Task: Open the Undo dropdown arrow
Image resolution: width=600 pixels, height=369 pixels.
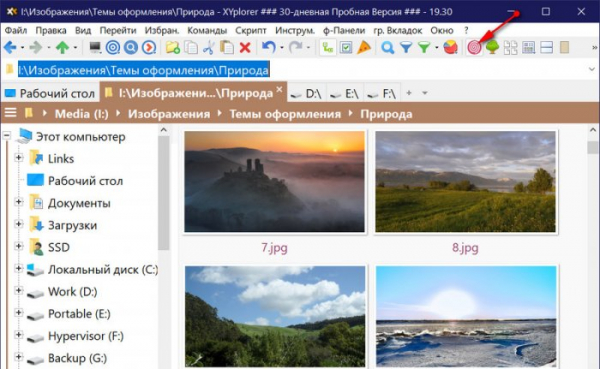Action: (282, 48)
